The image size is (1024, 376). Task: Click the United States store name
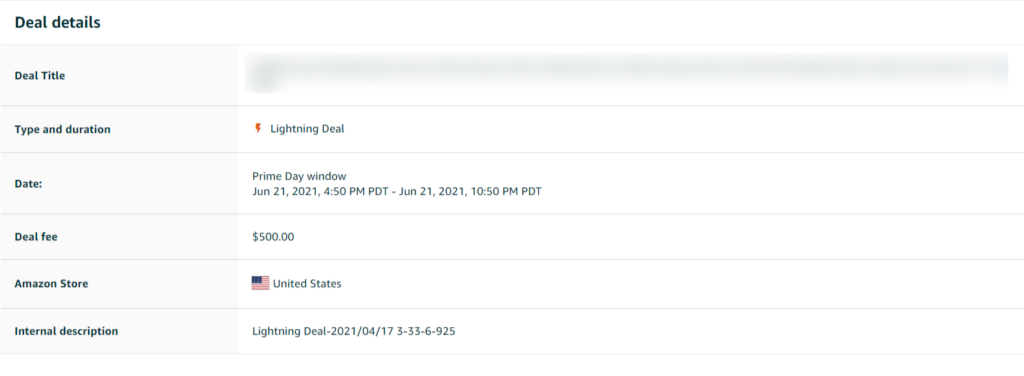pyautogui.click(x=307, y=284)
